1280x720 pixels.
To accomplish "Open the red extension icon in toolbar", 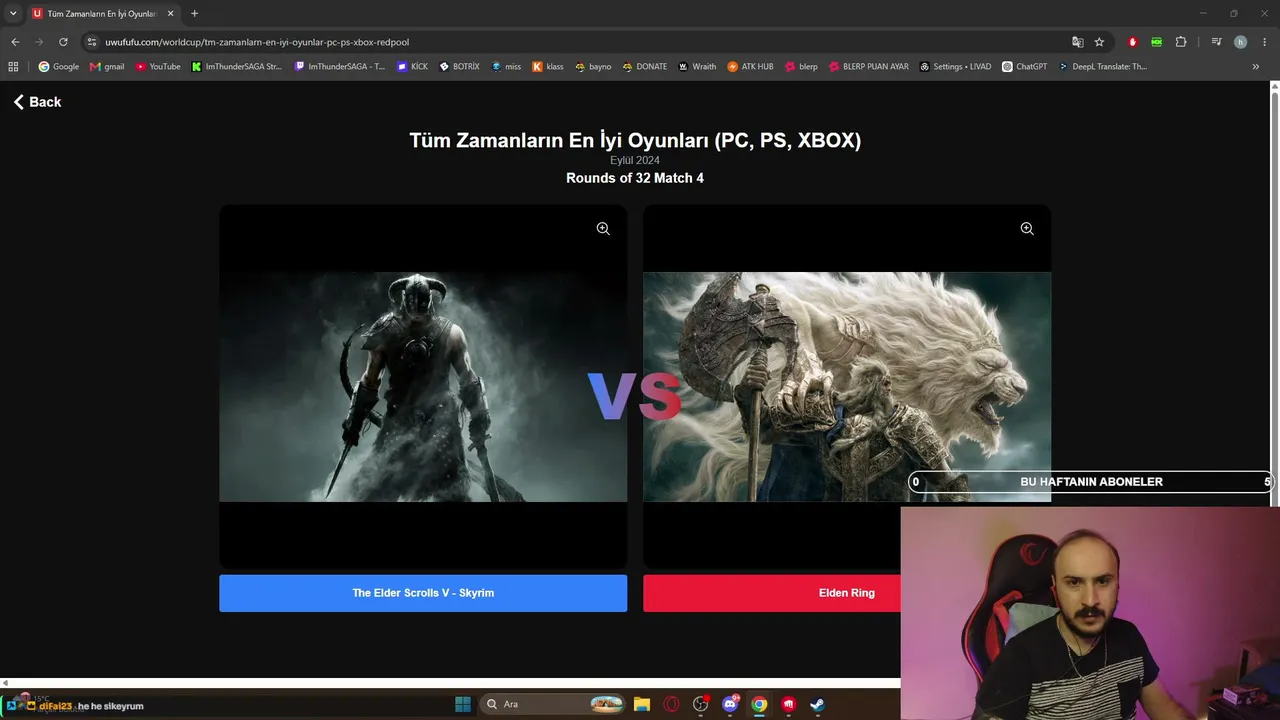I will tap(1133, 42).
